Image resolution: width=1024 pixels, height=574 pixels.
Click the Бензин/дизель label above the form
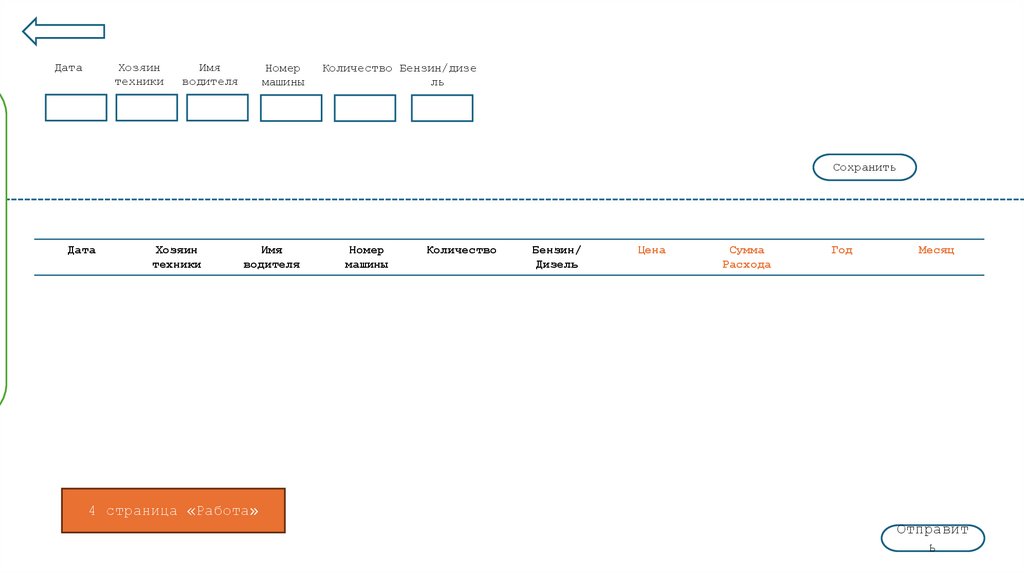click(438, 75)
